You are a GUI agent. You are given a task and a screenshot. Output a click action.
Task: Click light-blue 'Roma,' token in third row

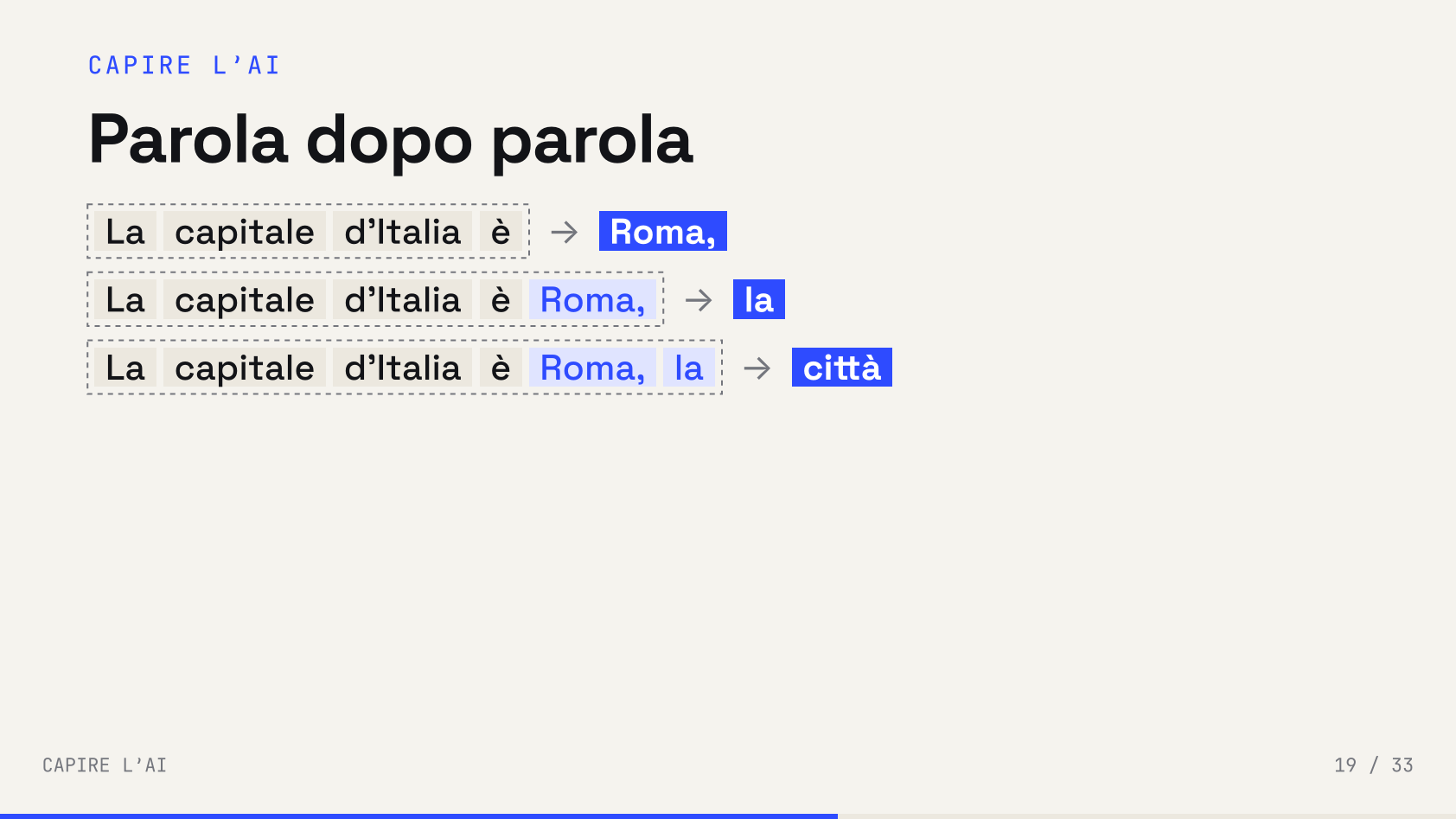click(x=593, y=368)
